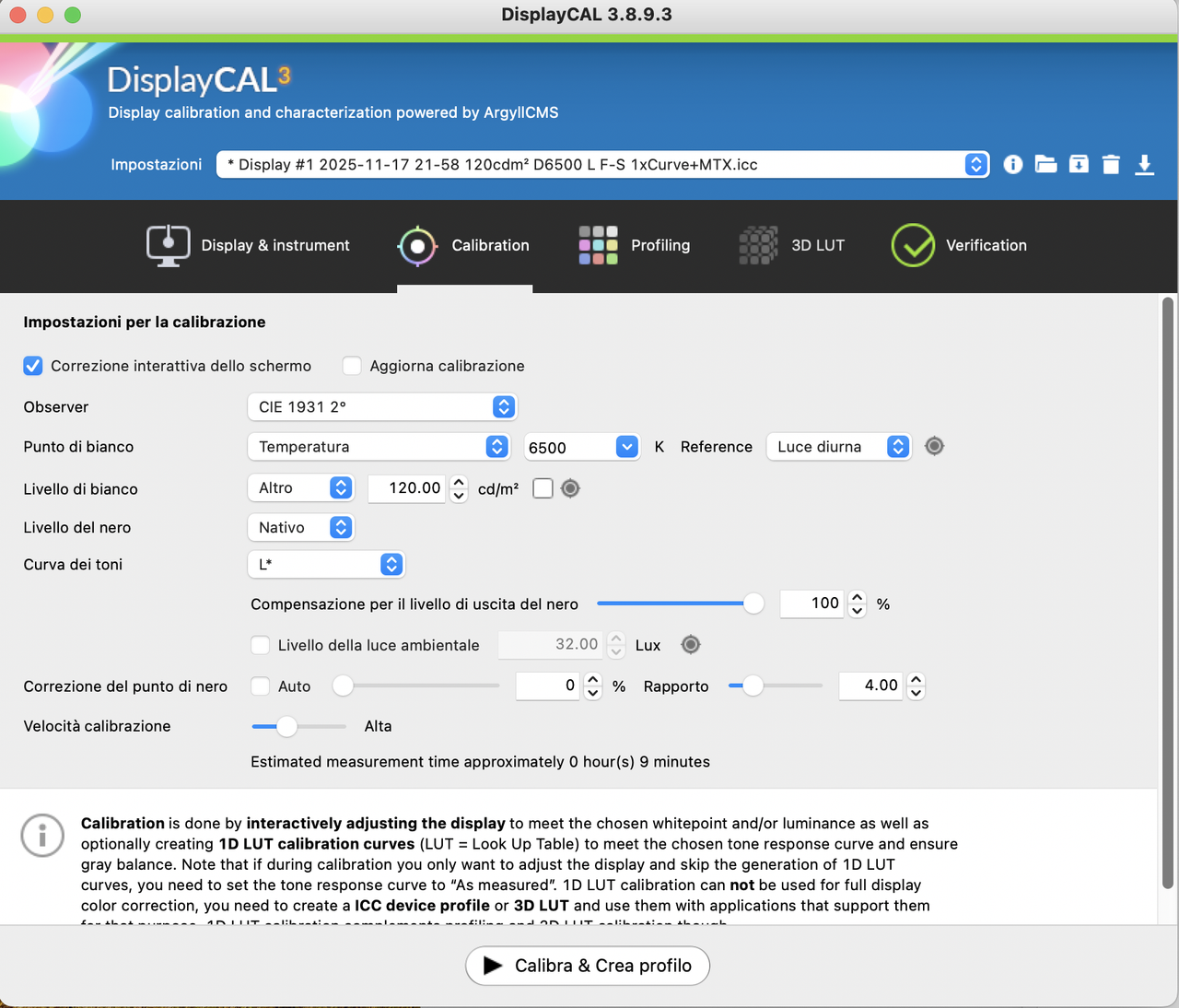Click the Rapporto 4.00 stepper arrows
Viewport: 1179px width, 1008px height.
(x=916, y=686)
